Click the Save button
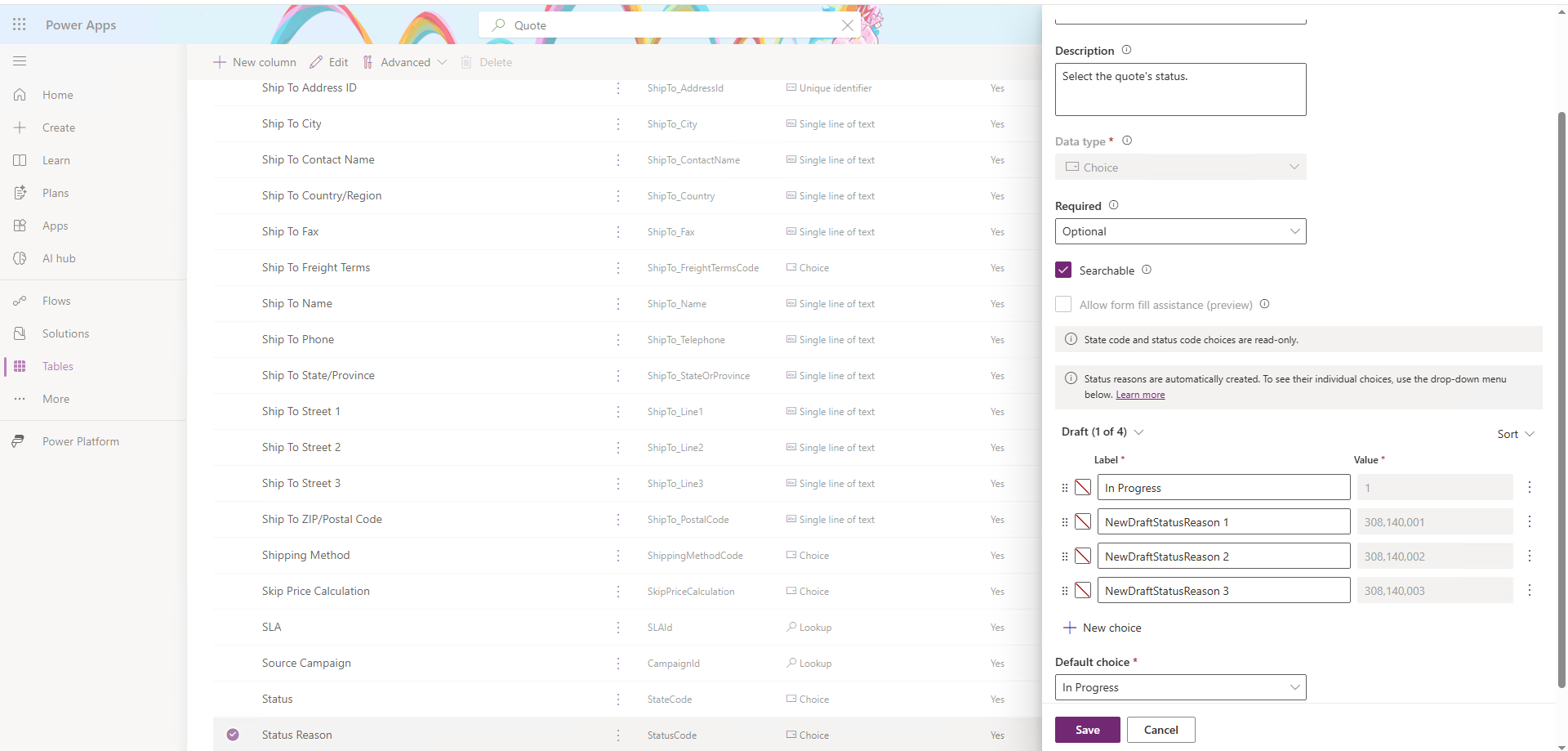 point(1087,730)
